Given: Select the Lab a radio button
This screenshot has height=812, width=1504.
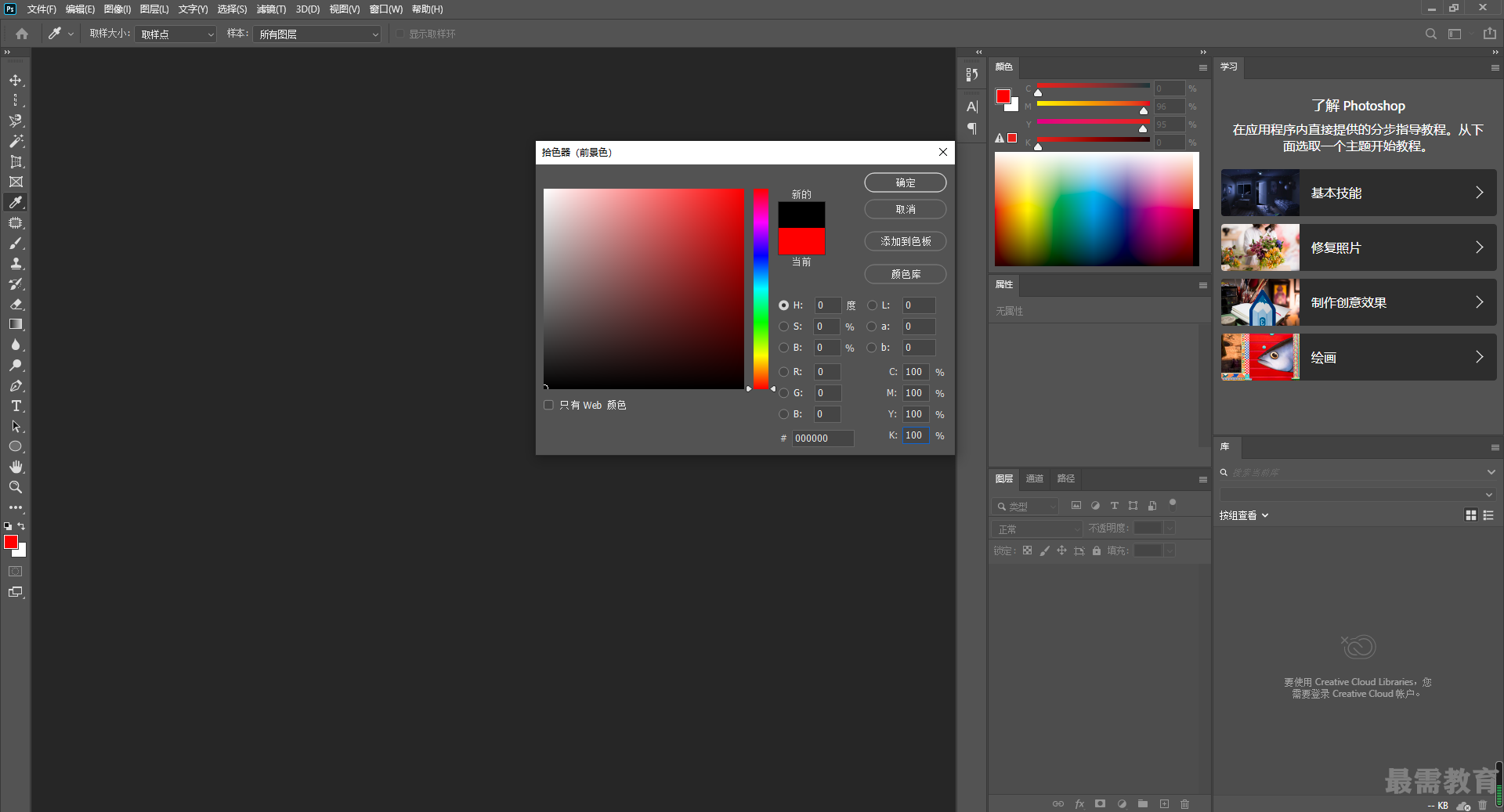Looking at the screenshot, I should point(872,327).
